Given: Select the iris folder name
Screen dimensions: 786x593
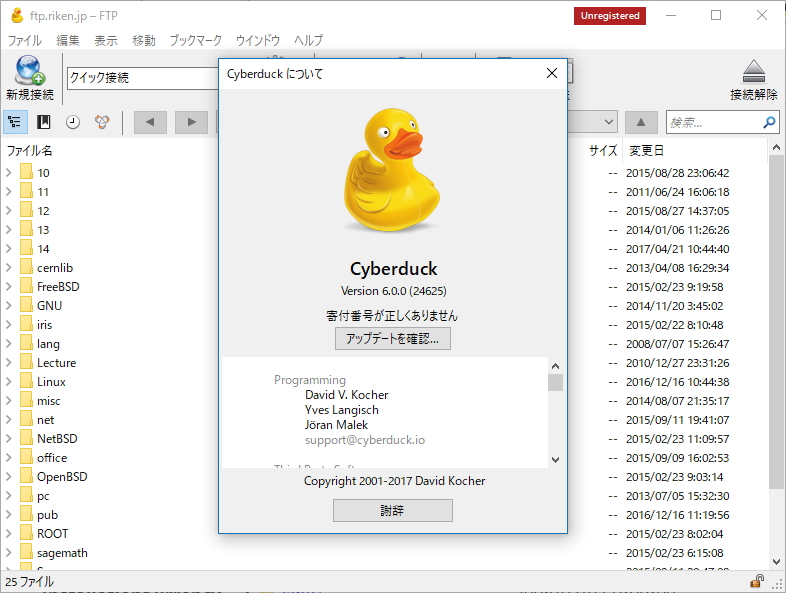Looking at the screenshot, I should pos(44,324).
